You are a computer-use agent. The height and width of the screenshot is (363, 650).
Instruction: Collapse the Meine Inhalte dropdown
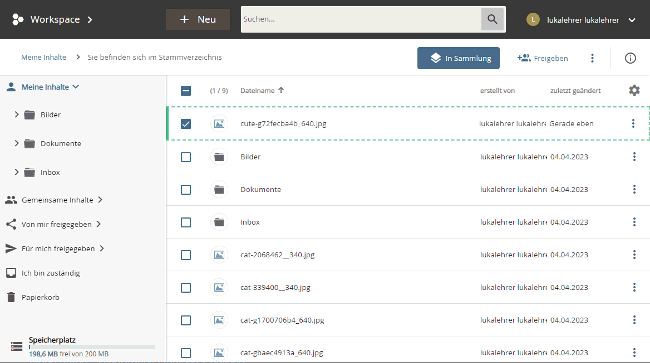tap(75, 87)
